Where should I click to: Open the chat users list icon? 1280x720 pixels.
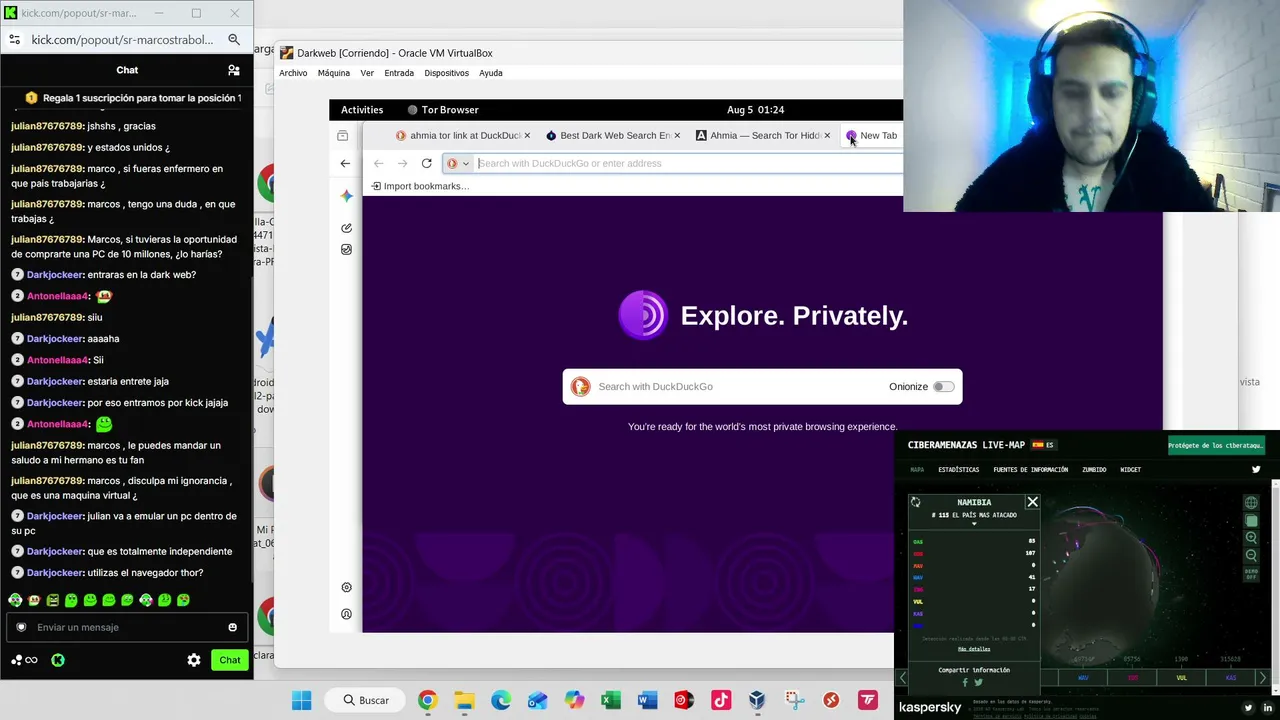pos(234,70)
